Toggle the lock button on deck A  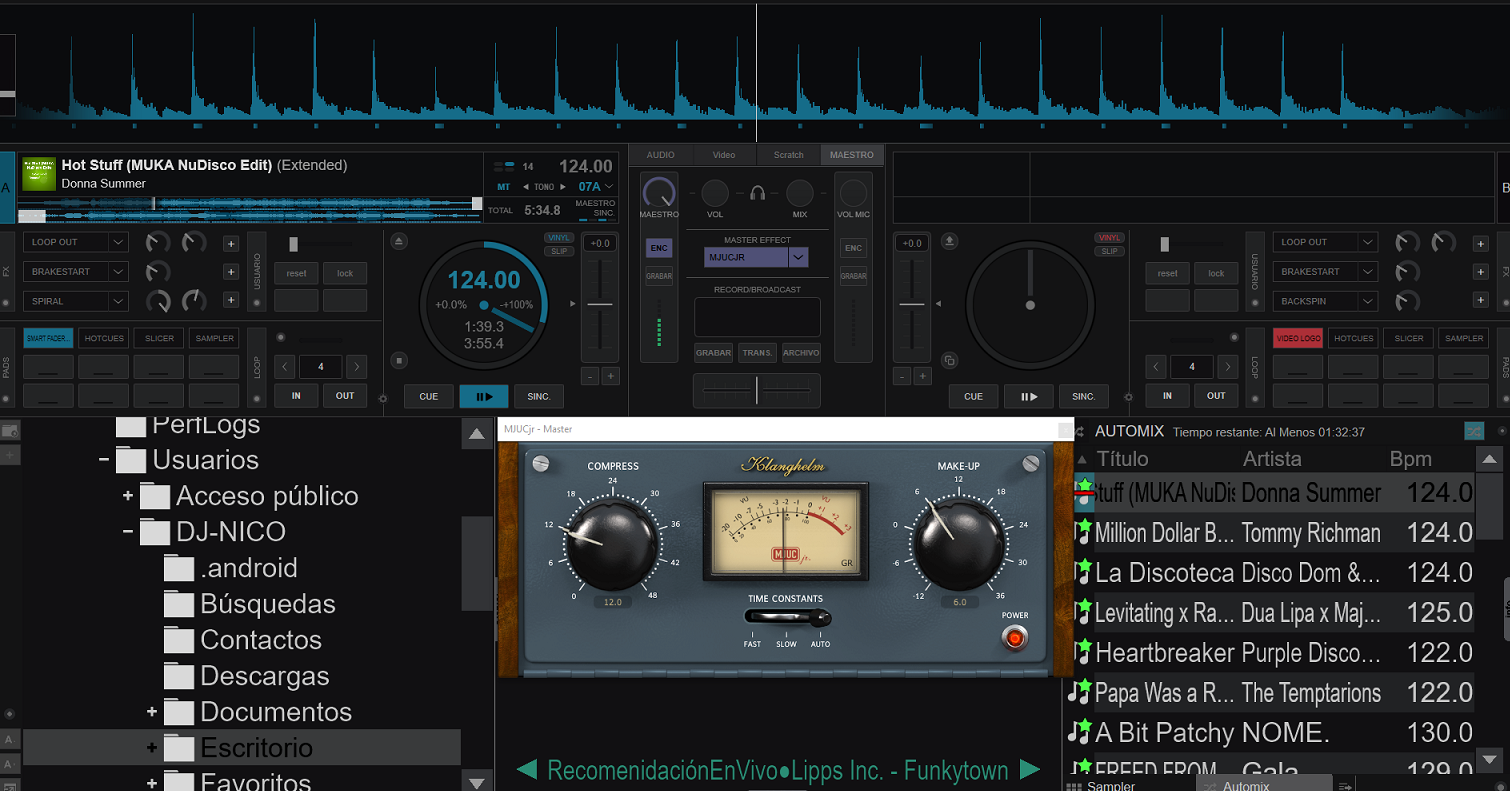point(345,273)
